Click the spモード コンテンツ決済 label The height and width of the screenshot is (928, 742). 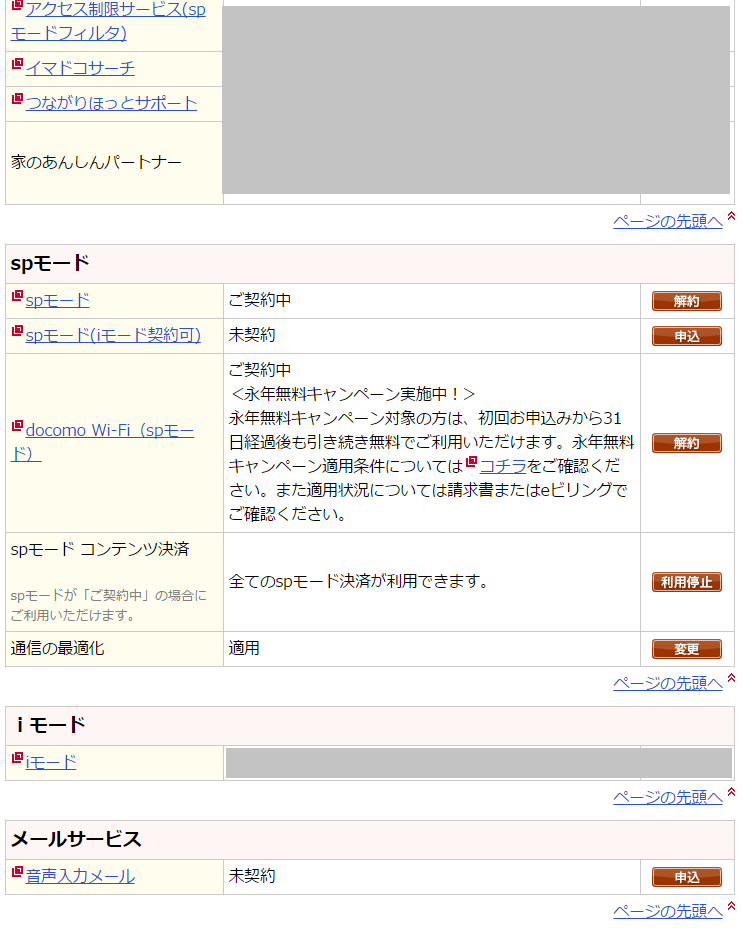click(x=100, y=549)
